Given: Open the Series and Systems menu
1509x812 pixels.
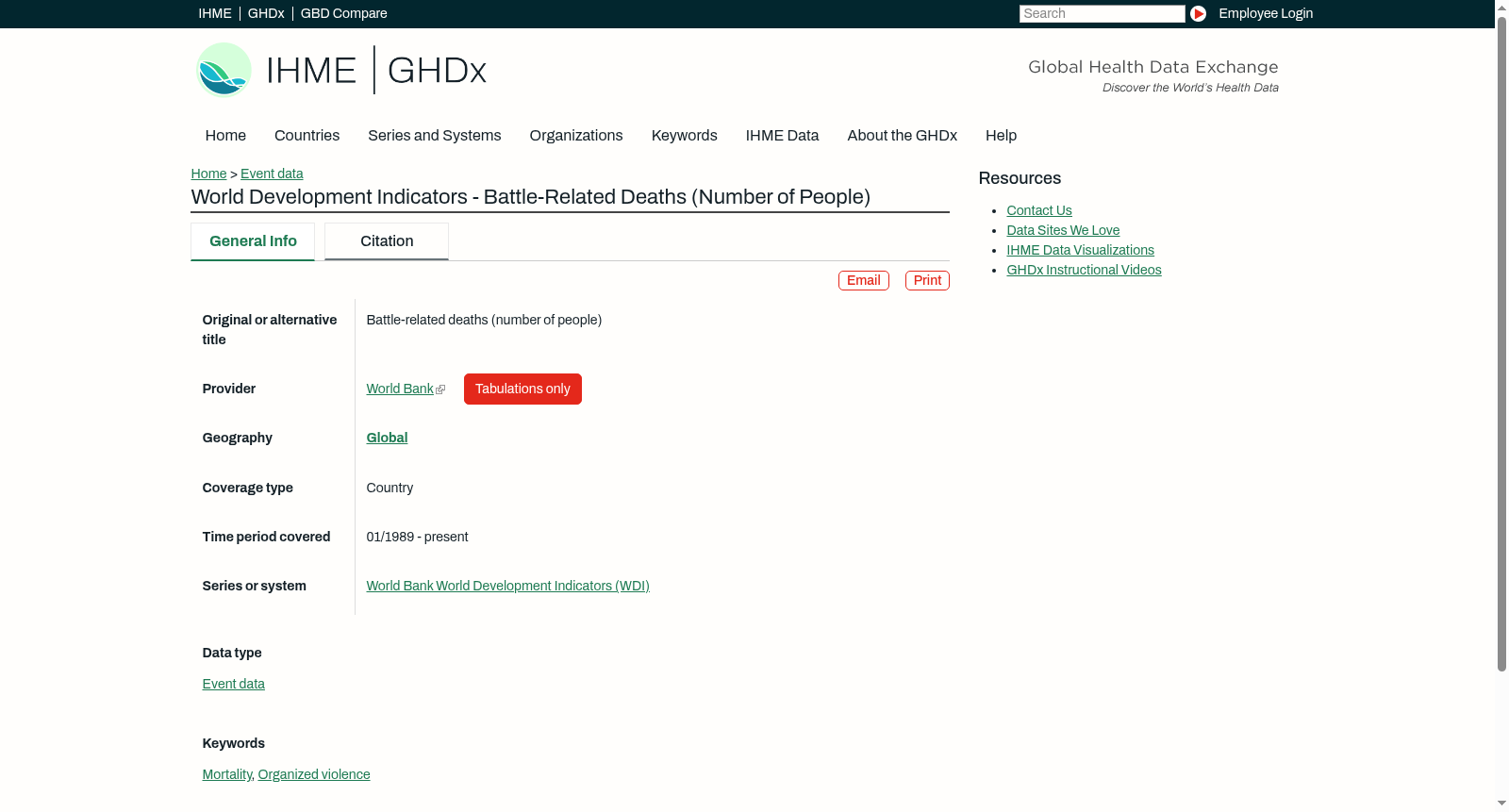Looking at the screenshot, I should click(435, 136).
